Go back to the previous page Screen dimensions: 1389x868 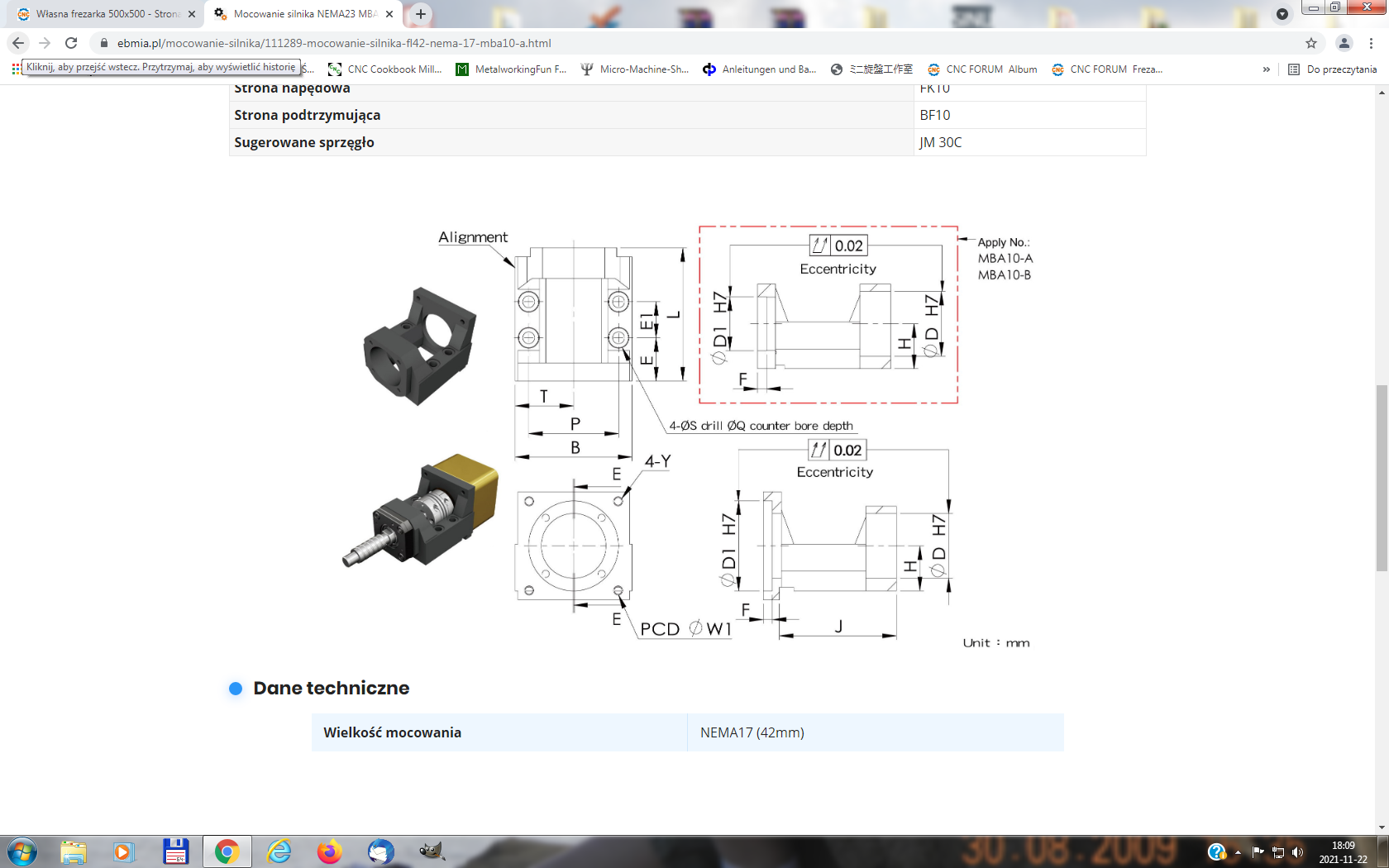coord(18,43)
